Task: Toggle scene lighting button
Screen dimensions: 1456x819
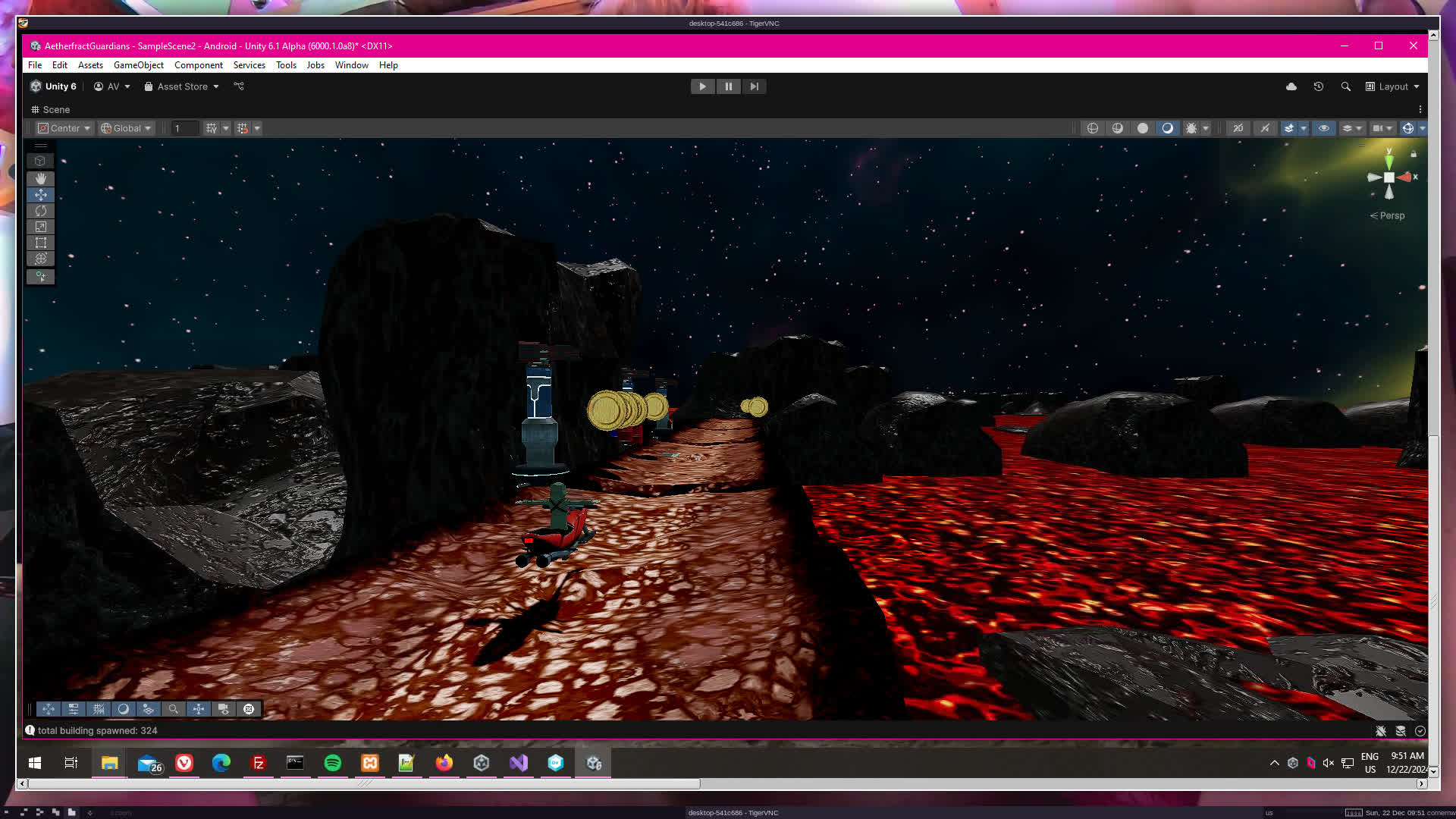Action: pyautogui.click(x=1265, y=128)
